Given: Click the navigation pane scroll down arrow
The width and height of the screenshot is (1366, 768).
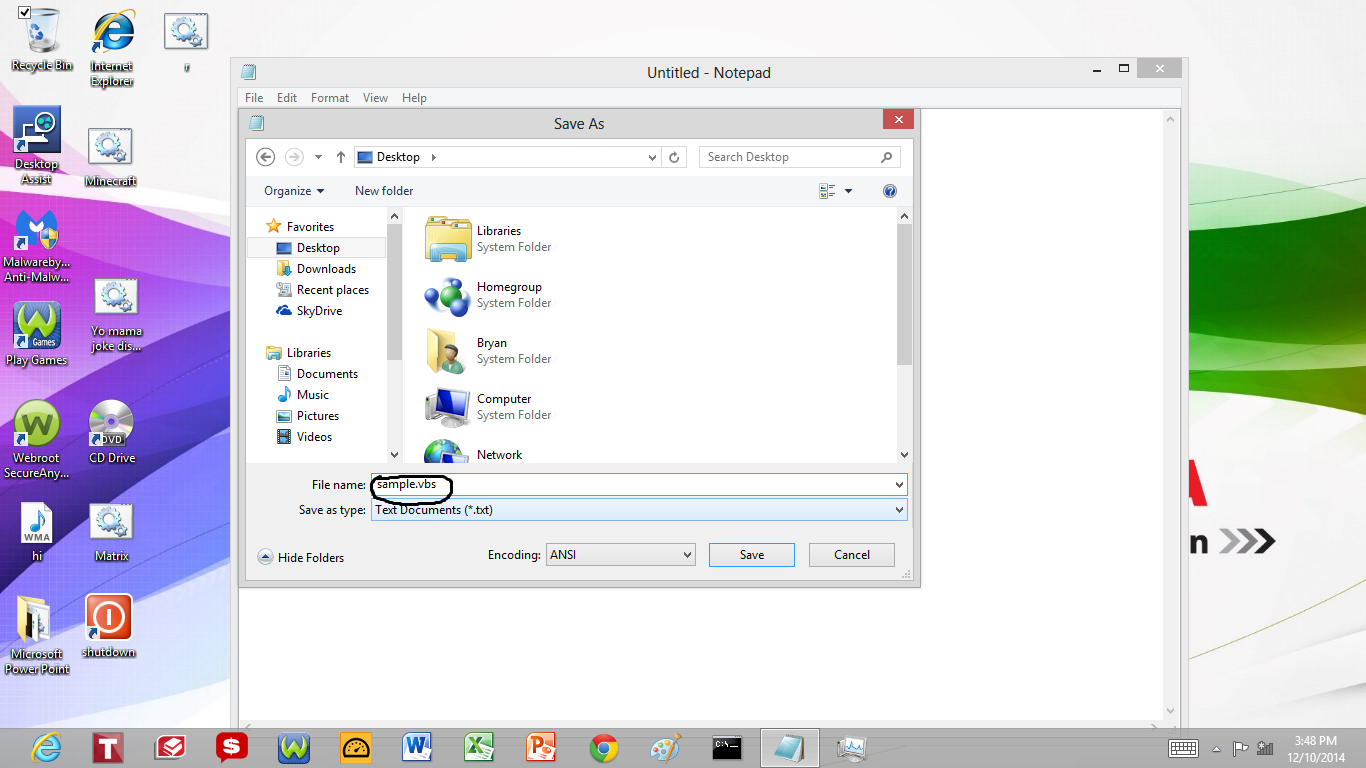Looking at the screenshot, I should point(394,454).
